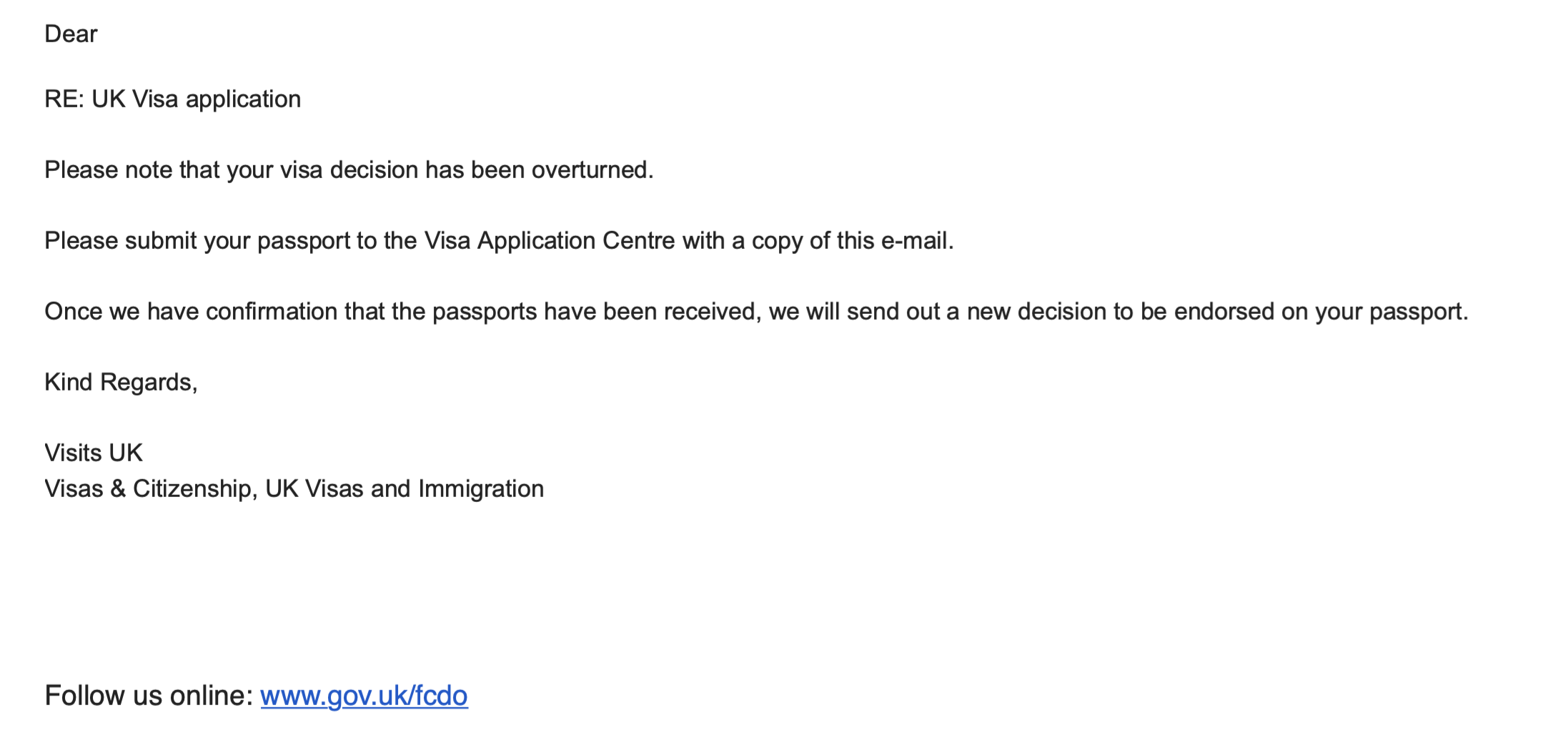Open the www.gov.uk/fcdo link
The width and height of the screenshot is (1568, 748).
(364, 696)
